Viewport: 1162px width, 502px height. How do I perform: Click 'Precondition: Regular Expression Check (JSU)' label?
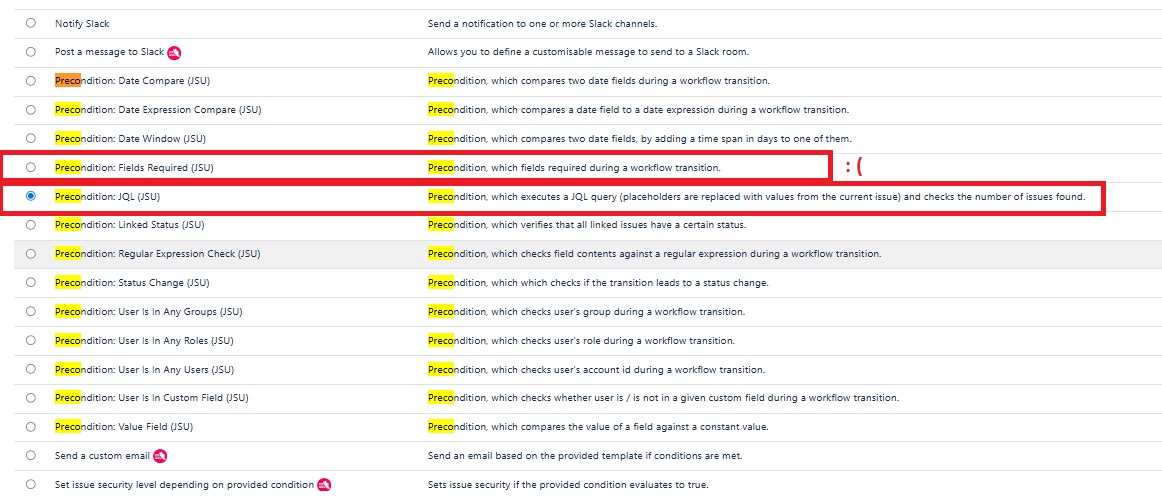(158, 254)
